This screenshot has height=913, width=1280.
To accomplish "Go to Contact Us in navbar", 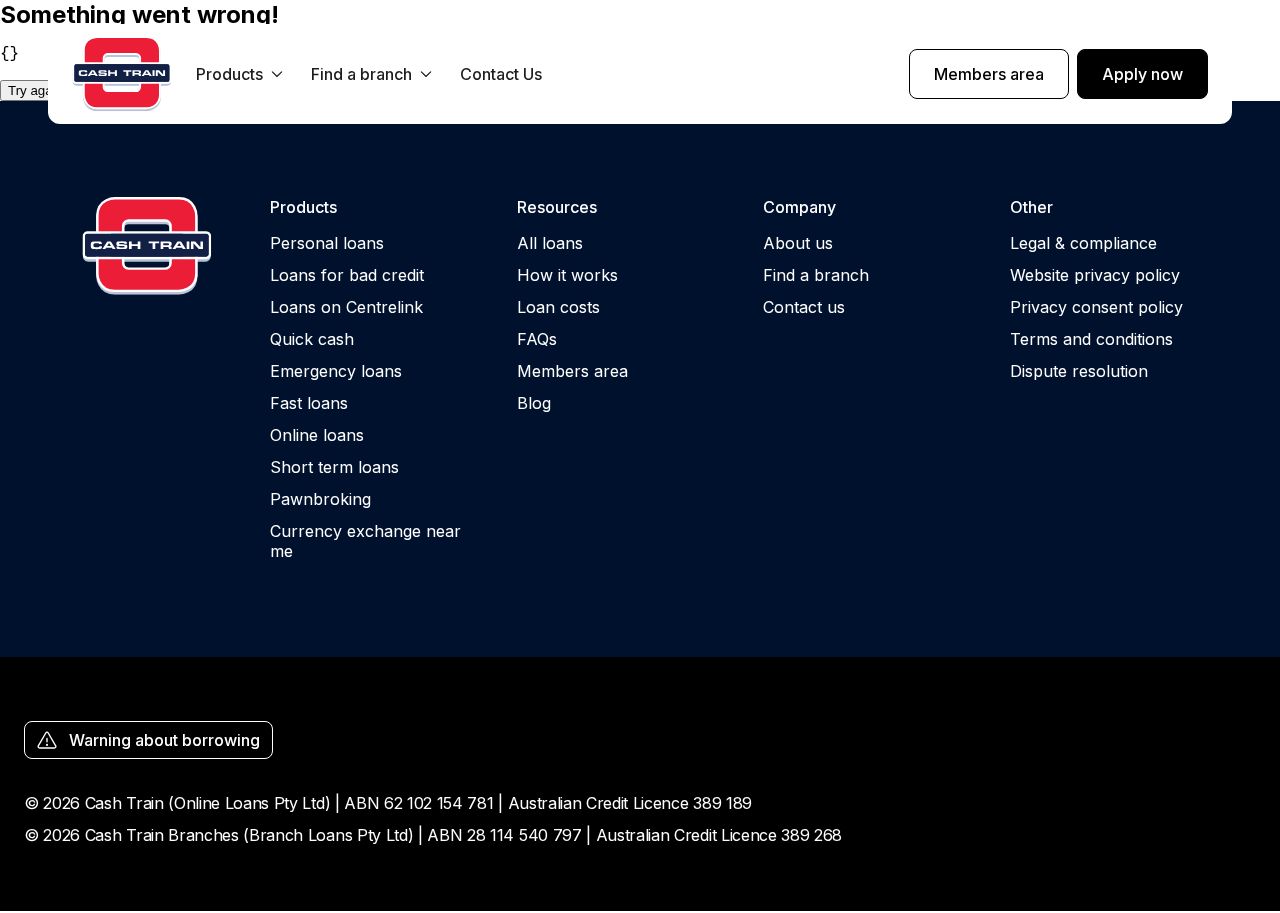I will (x=501, y=74).
